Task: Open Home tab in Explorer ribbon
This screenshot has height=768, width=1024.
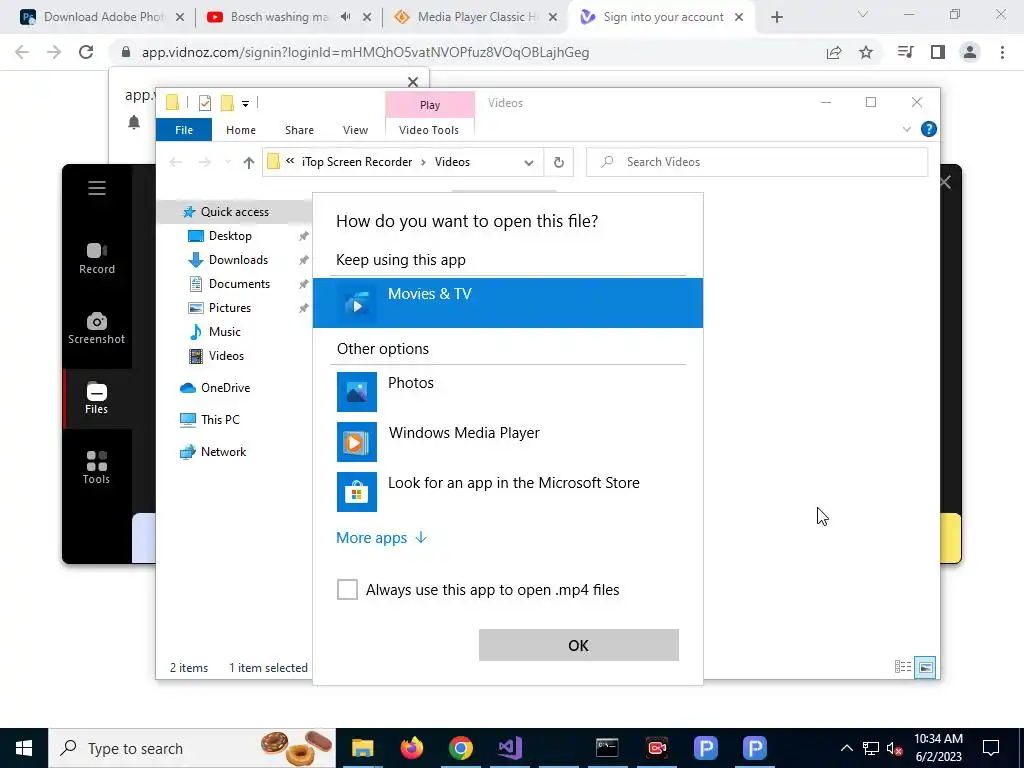Action: point(241,130)
